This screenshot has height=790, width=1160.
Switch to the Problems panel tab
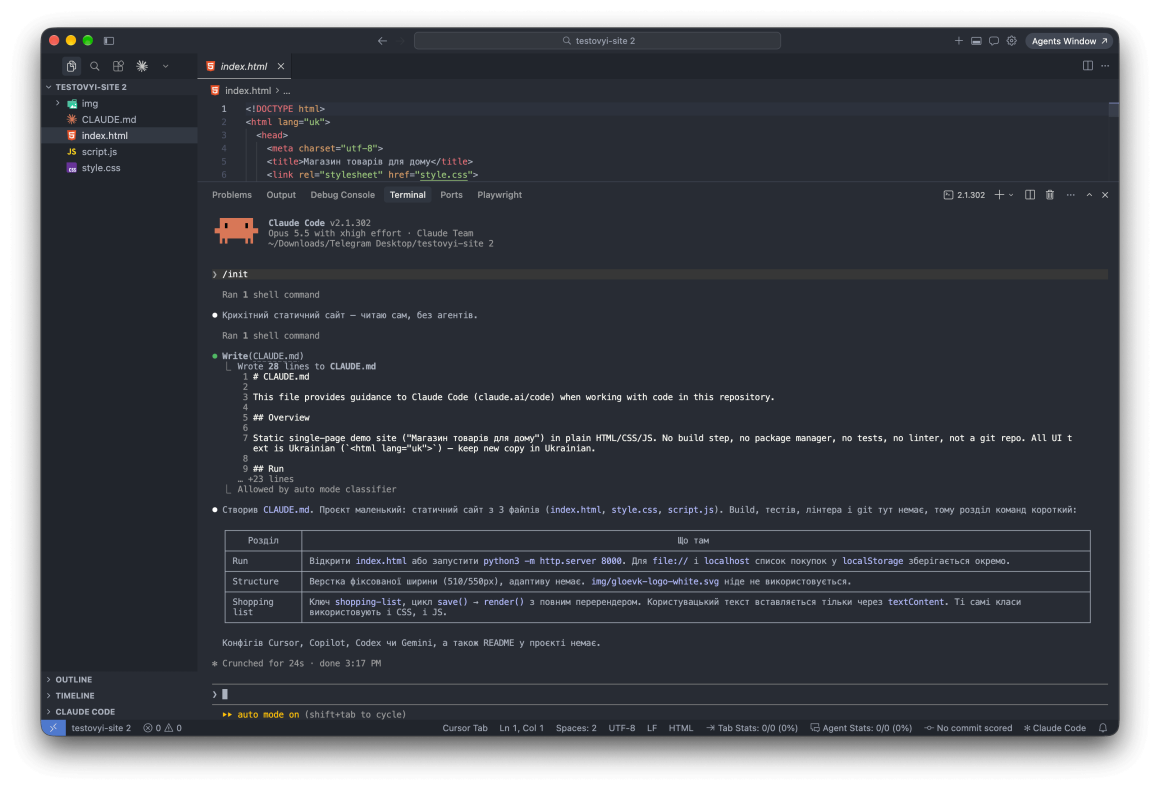pos(232,195)
